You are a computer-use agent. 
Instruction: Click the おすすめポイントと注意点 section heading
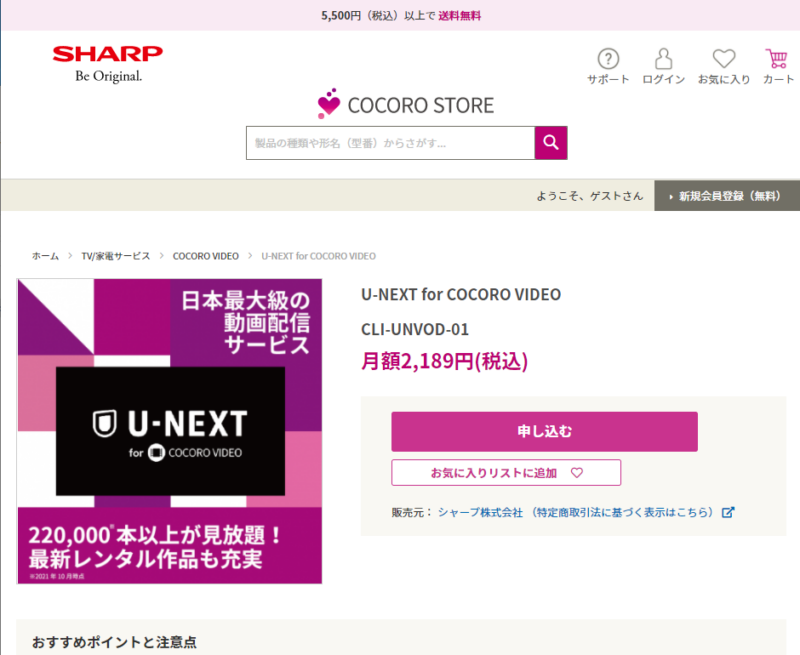[x=113, y=640]
